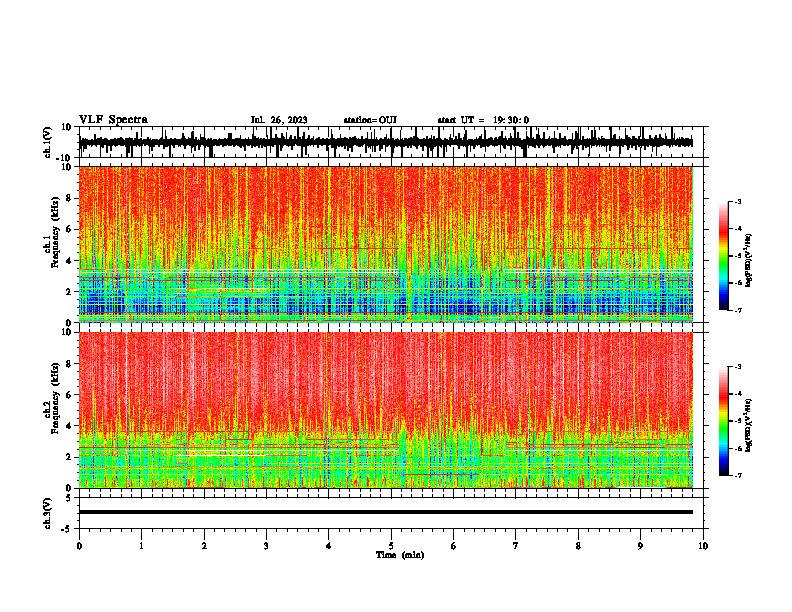Click the ch.1 spectrogram color scale bar

(723, 256)
